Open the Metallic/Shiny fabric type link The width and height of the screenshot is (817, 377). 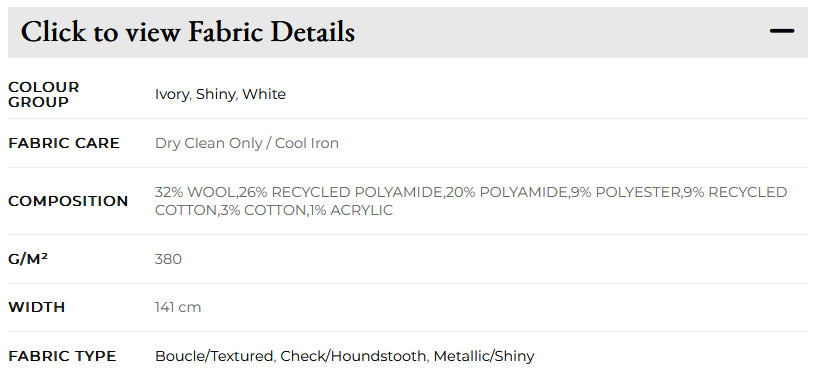484,356
